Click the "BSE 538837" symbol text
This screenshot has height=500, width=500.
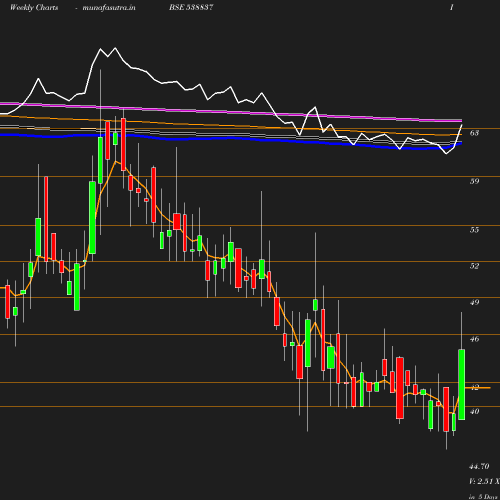click(x=191, y=8)
